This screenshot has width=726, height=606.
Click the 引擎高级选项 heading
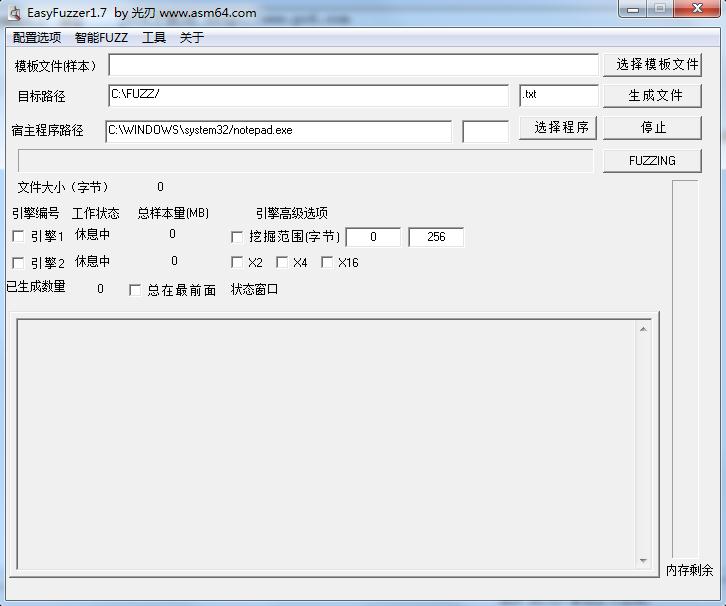(292, 213)
